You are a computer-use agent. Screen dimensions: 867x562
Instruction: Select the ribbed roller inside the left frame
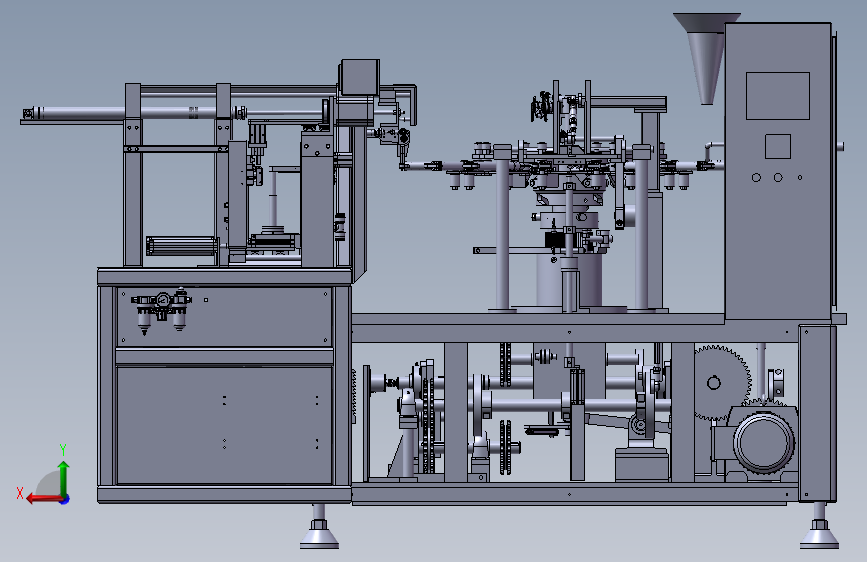181,246
